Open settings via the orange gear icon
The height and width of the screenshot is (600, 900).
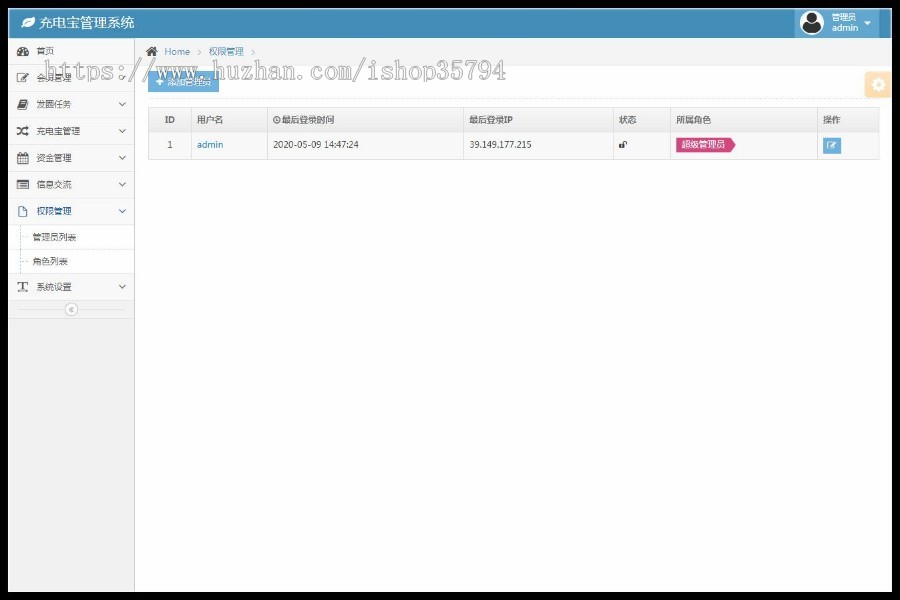point(877,85)
